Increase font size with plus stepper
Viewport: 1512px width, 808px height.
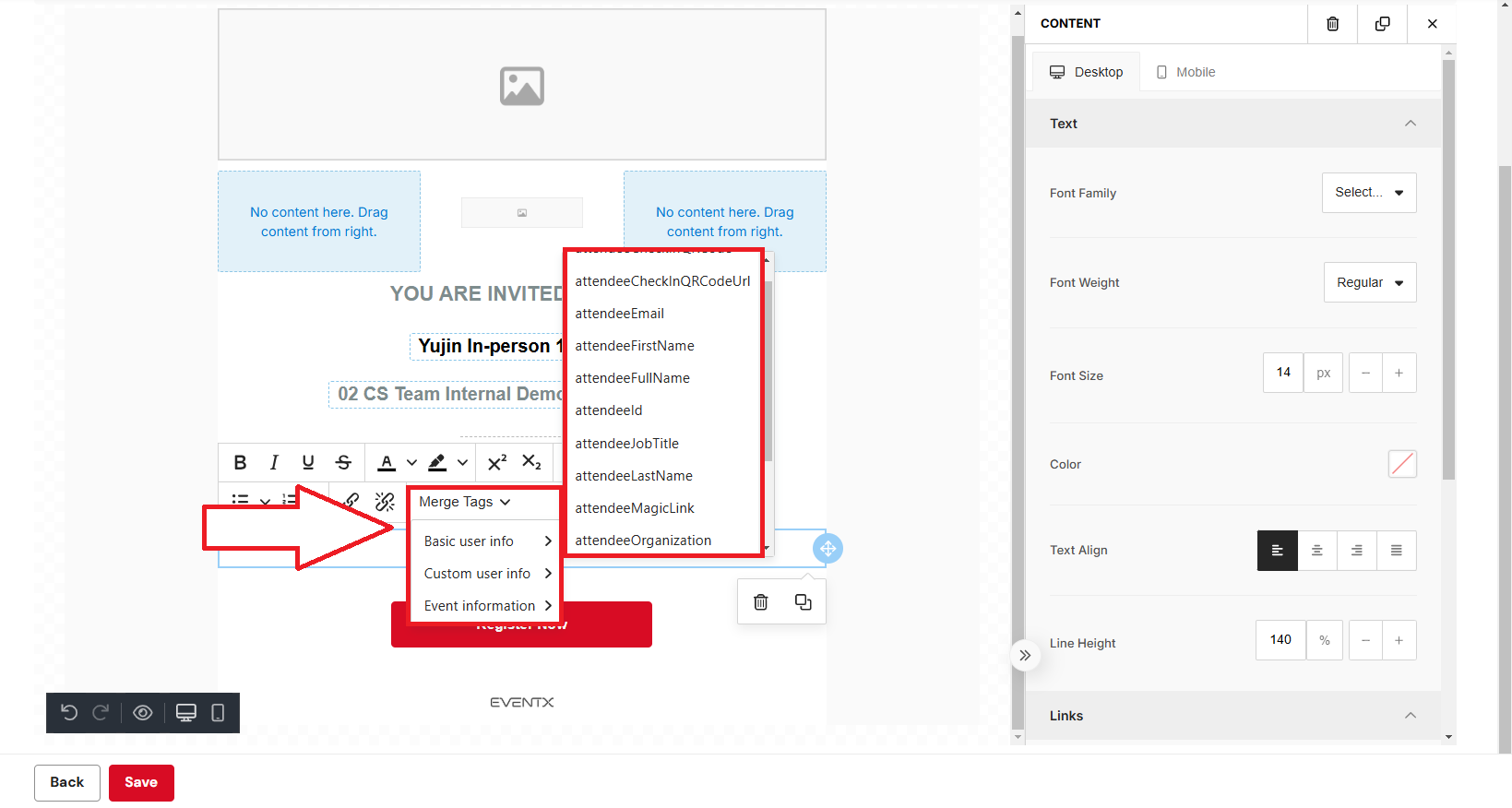pos(1399,373)
